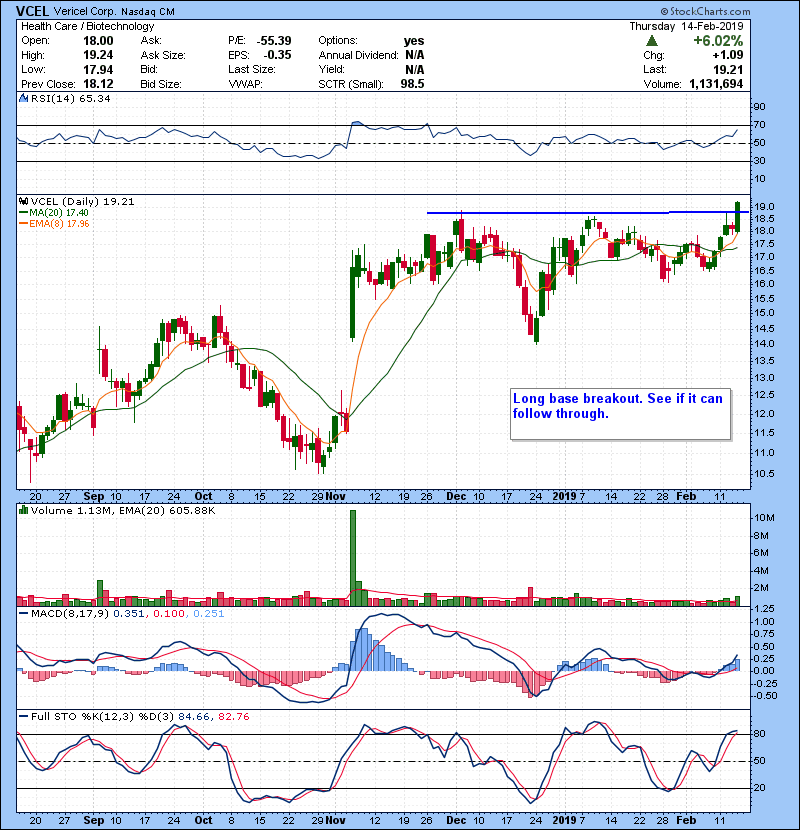Click the Annual Dividend N/A value
This screenshot has height=830, width=800.
pyautogui.click(x=415, y=55)
